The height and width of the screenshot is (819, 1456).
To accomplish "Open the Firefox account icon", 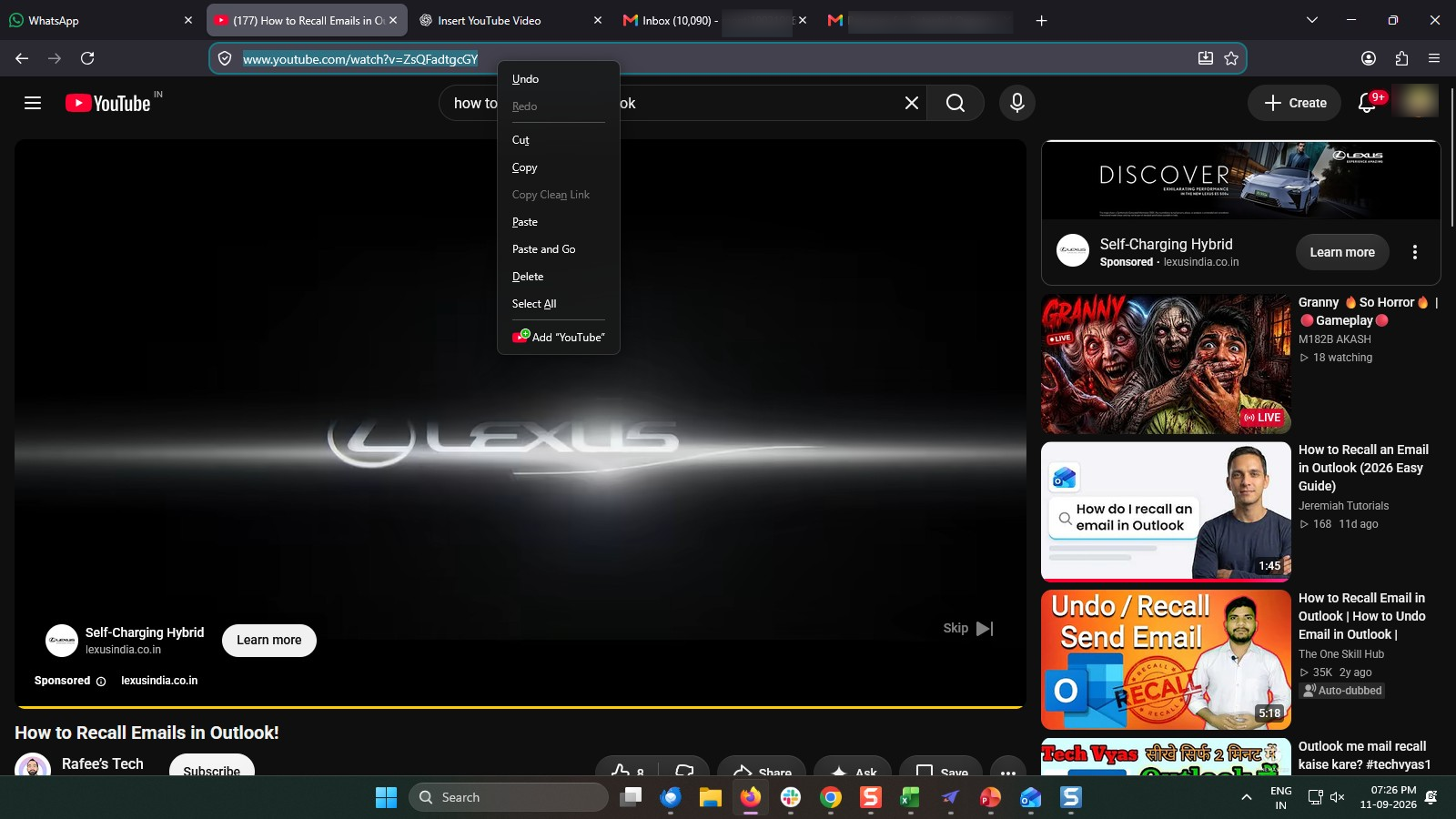I will [1369, 58].
